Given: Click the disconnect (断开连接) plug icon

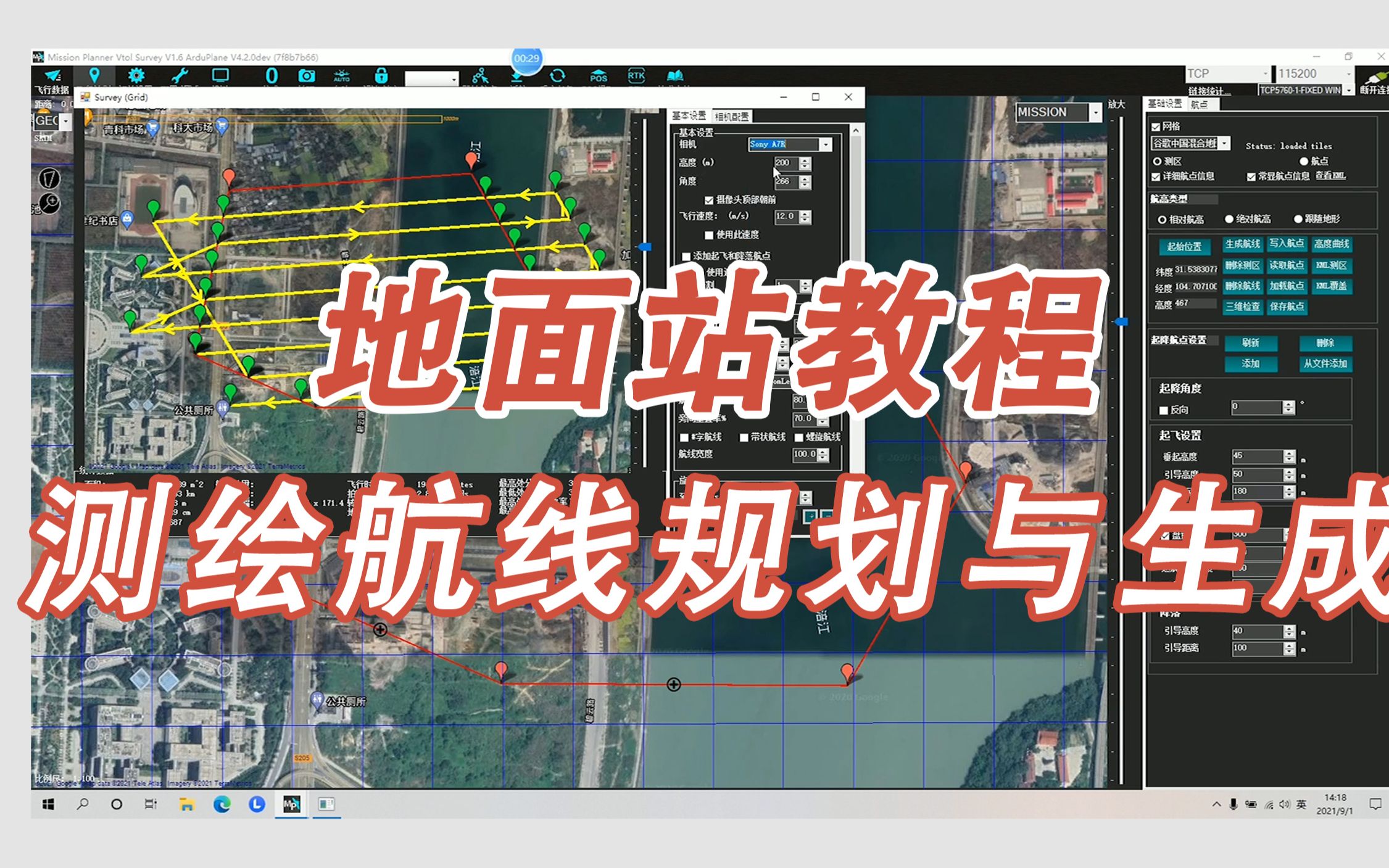Looking at the screenshot, I should coord(1375,82).
